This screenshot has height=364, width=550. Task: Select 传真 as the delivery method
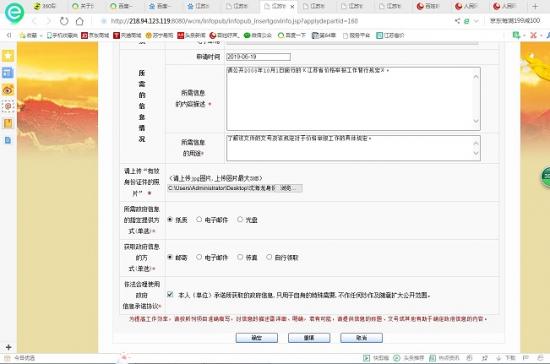point(240,257)
